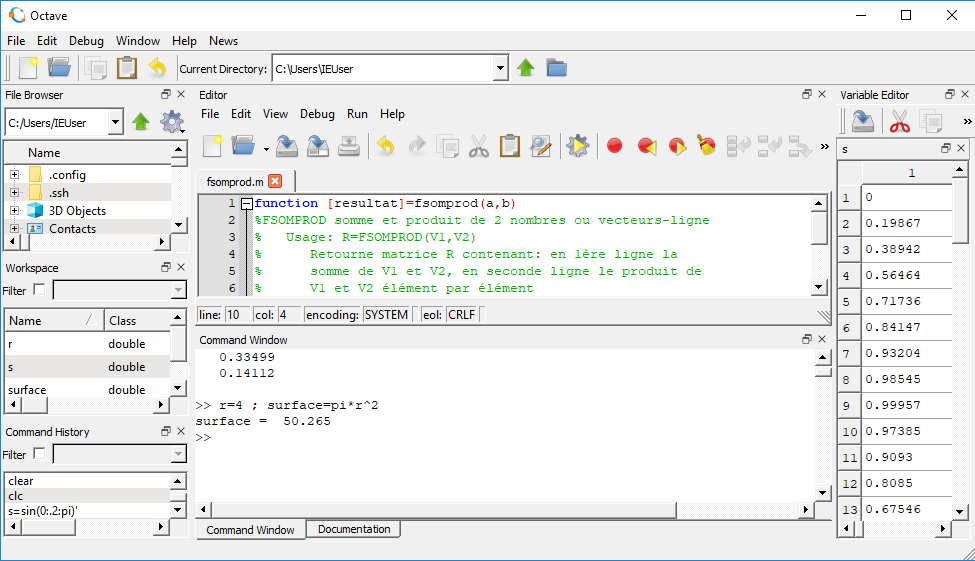The height and width of the screenshot is (561, 975).
Task: Cut selection in the Variable Editor toolbar
Action: [900, 121]
